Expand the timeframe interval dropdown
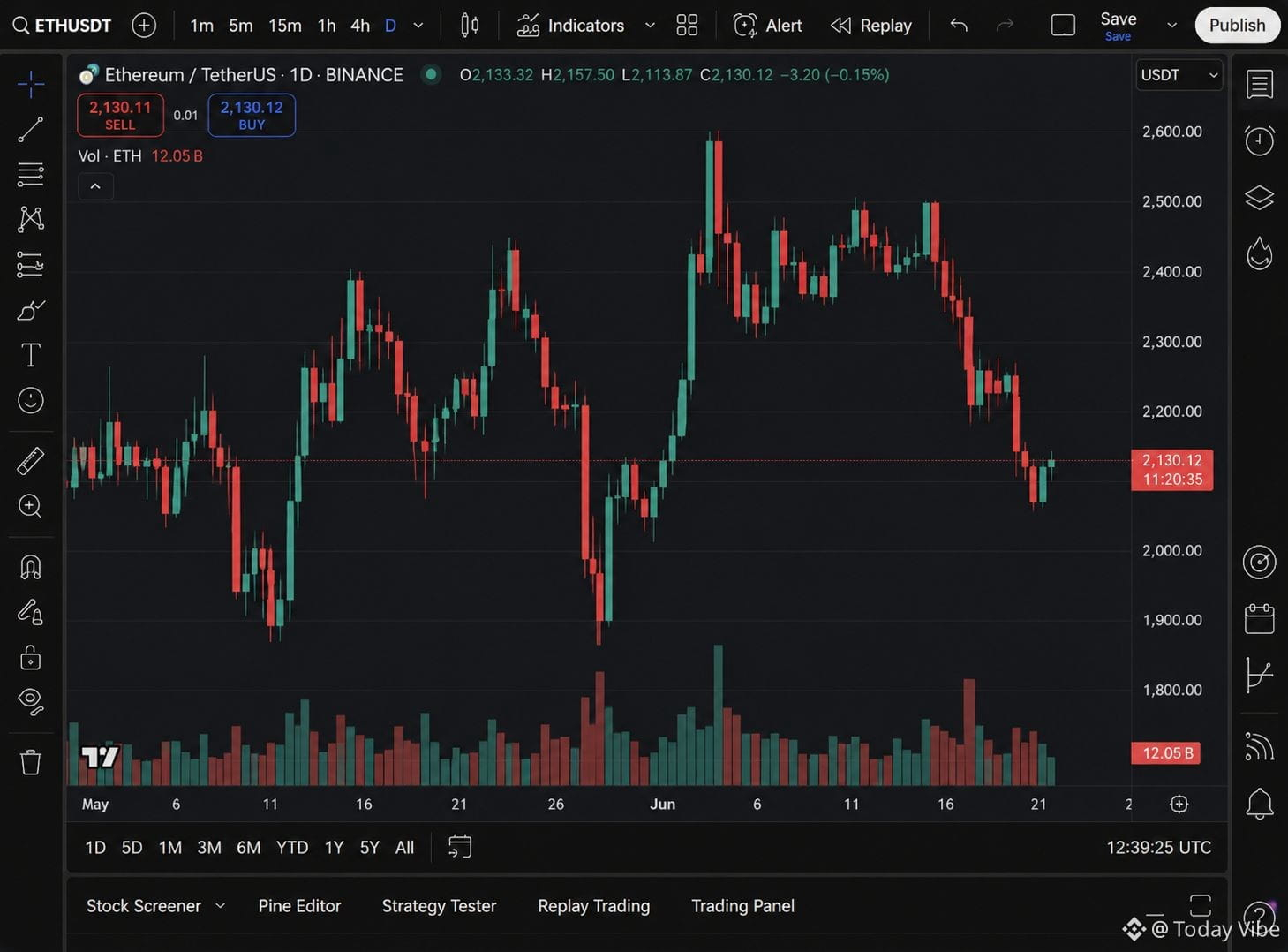Screen dimensions: 1288x952 (418, 26)
